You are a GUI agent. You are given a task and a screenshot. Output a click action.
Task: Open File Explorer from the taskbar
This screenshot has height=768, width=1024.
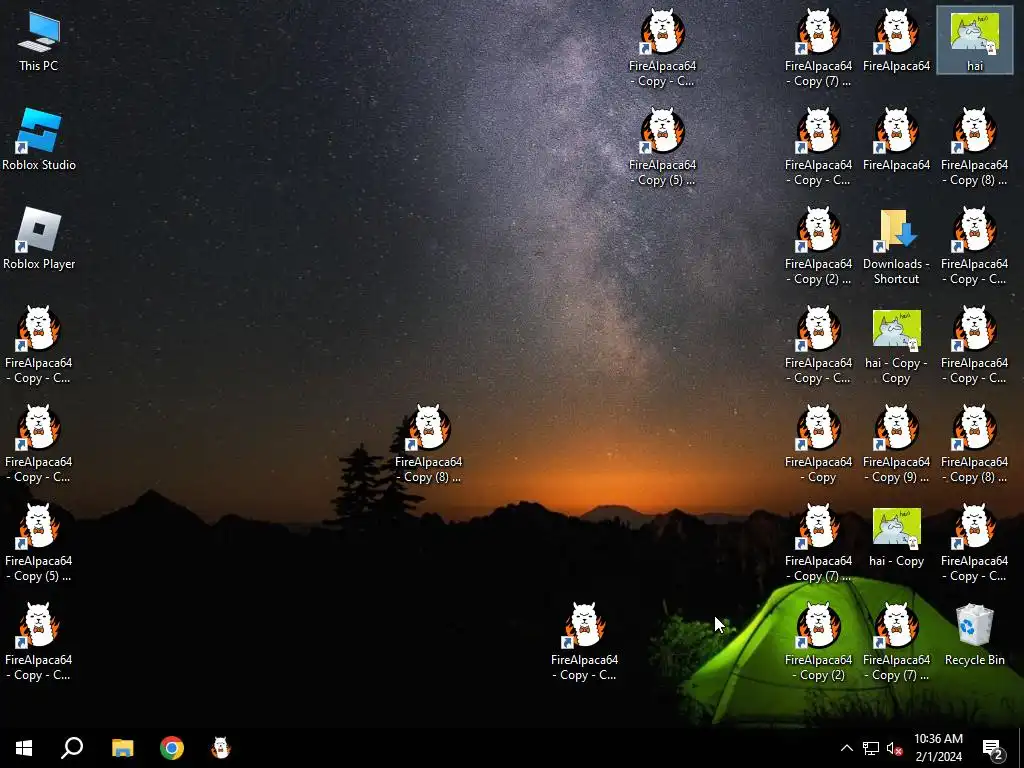pos(122,748)
